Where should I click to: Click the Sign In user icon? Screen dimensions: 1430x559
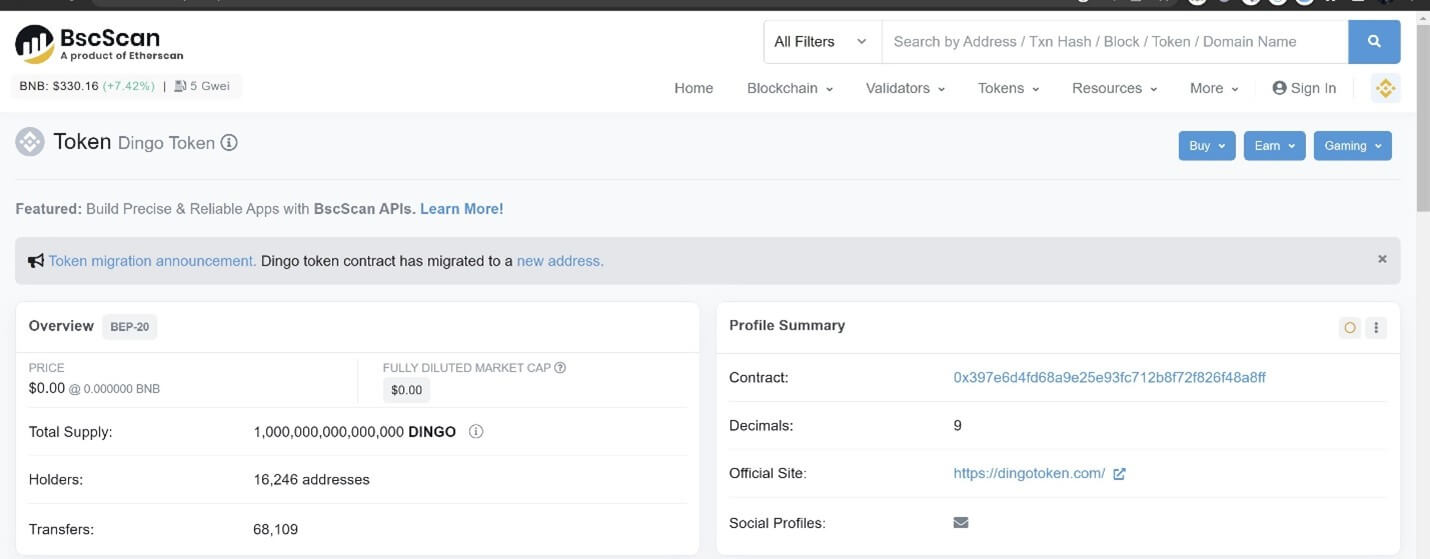click(x=1279, y=88)
